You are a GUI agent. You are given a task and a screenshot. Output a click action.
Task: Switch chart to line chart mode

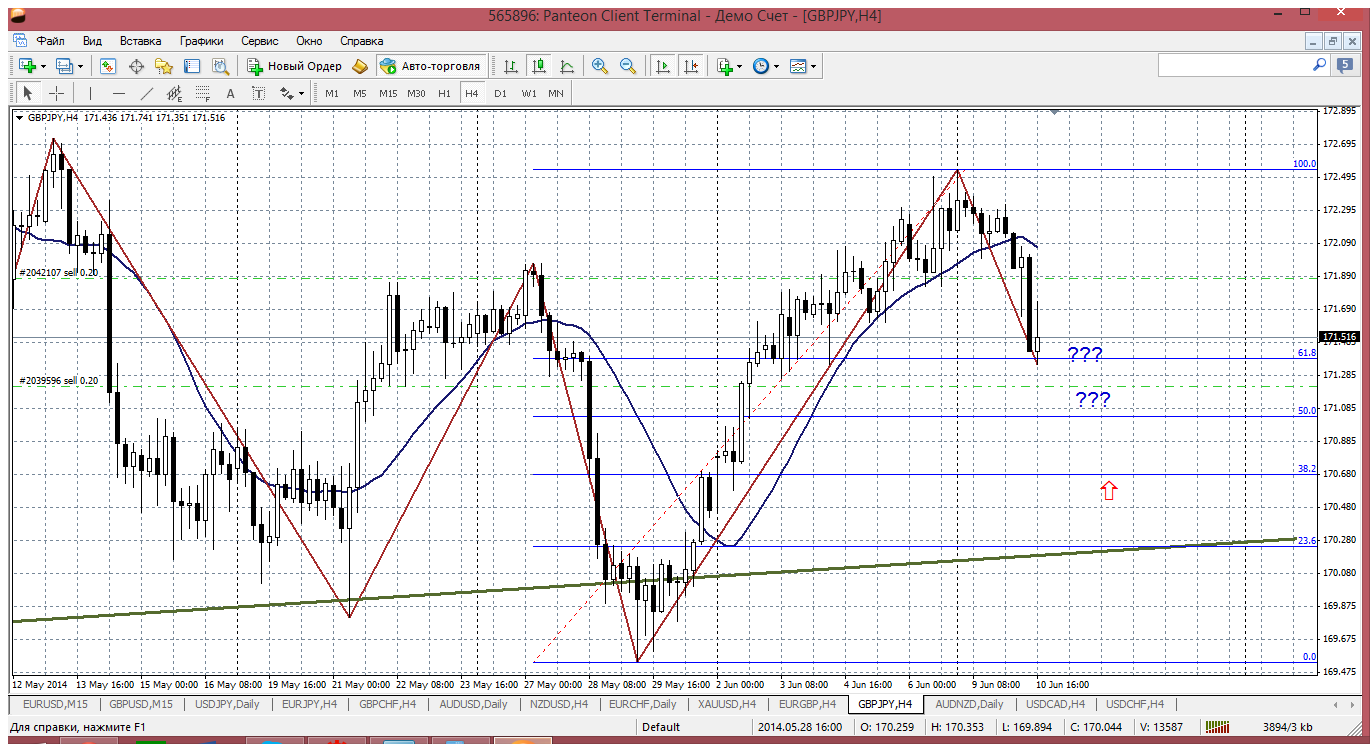click(567, 66)
